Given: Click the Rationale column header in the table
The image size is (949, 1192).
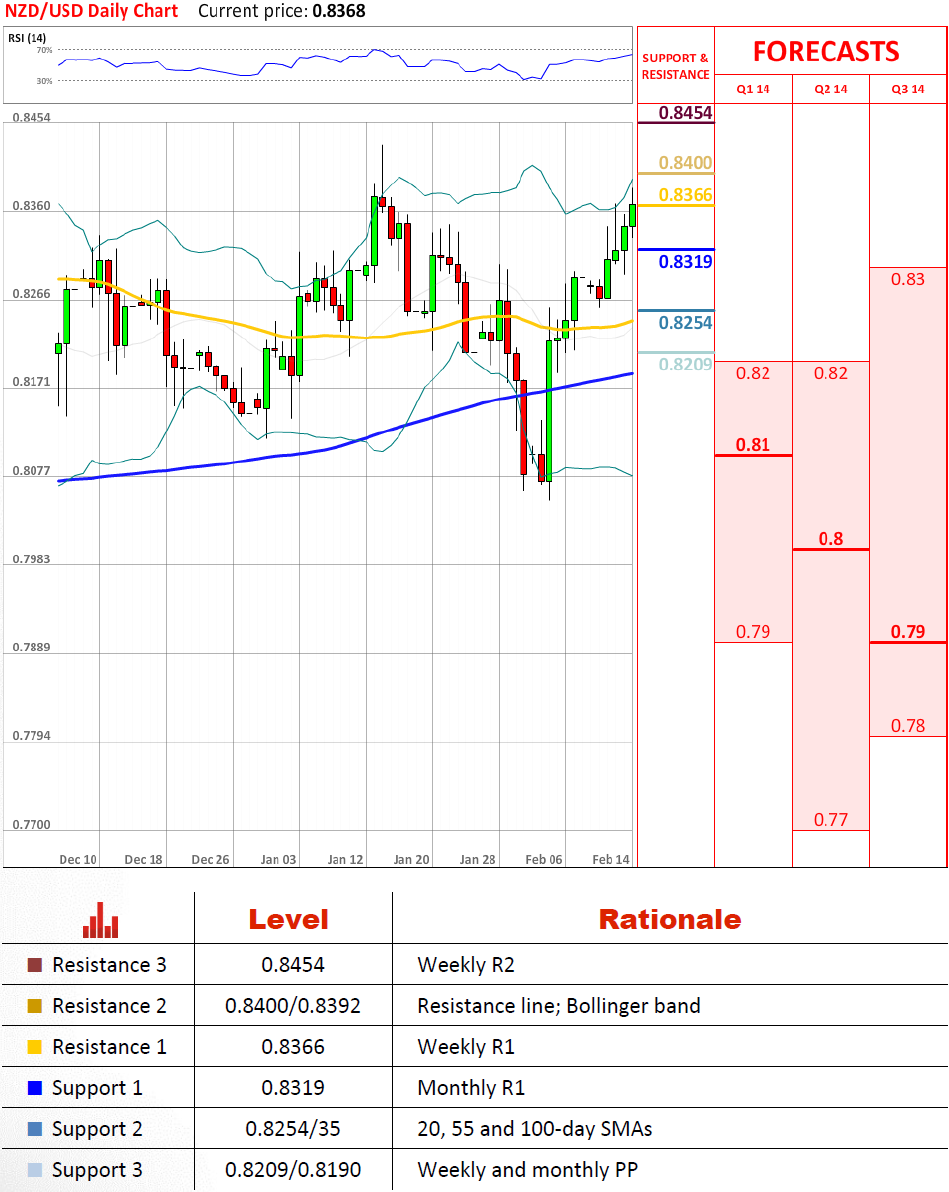Looking at the screenshot, I should click(669, 919).
